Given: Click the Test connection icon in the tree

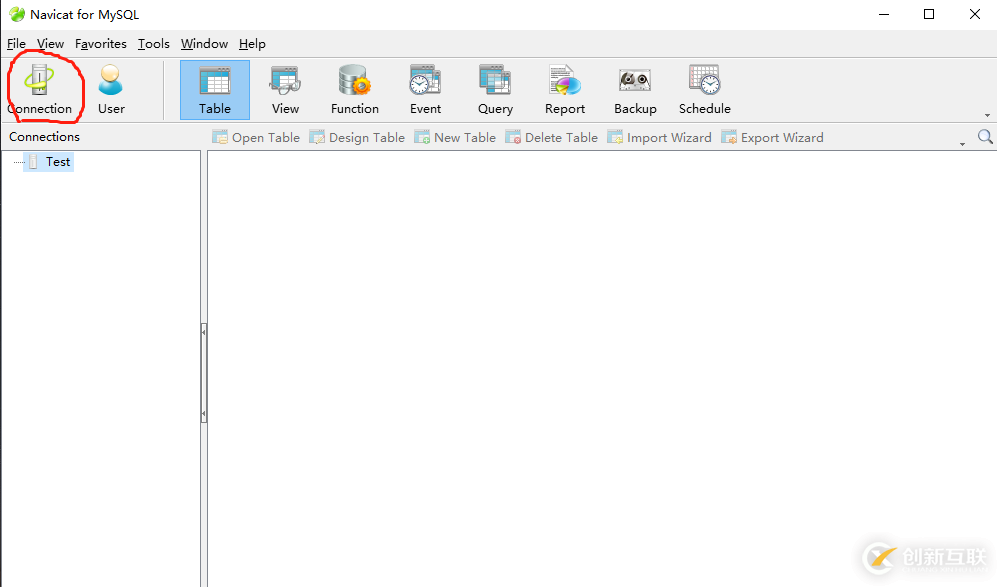Looking at the screenshot, I should 33,162.
